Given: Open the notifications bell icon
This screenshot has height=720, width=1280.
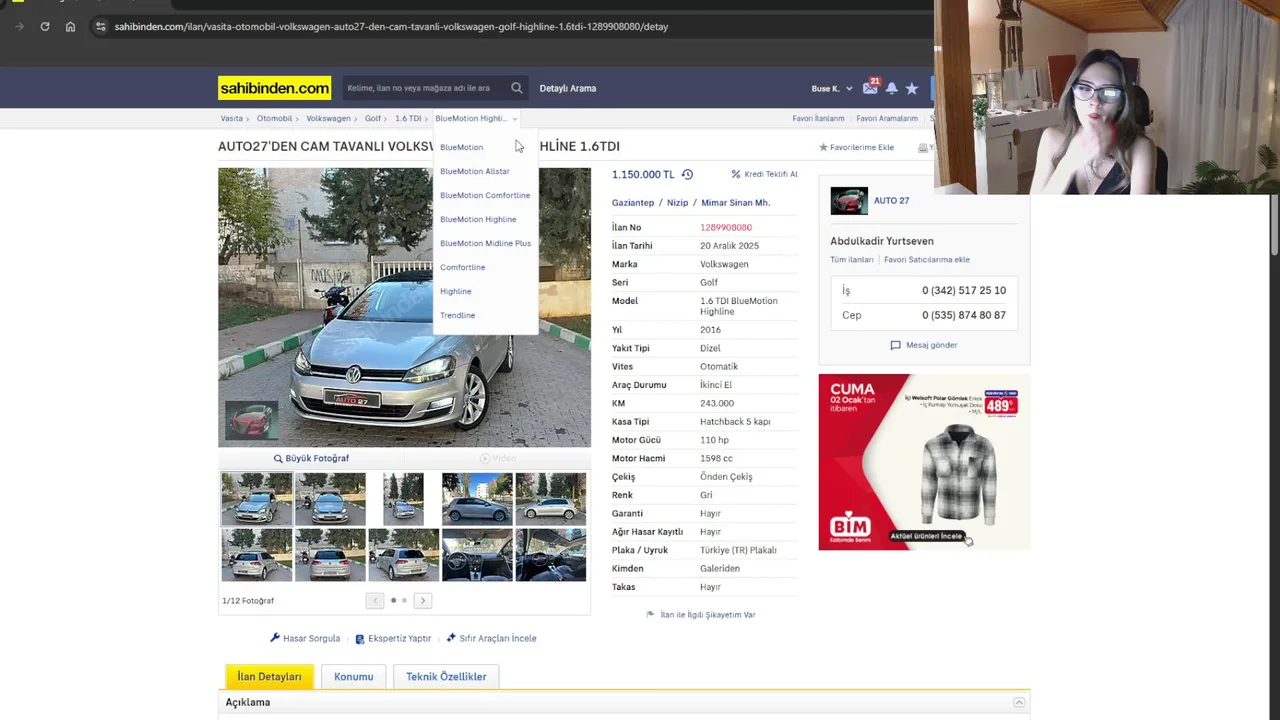Looking at the screenshot, I should (x=891, y=88).
